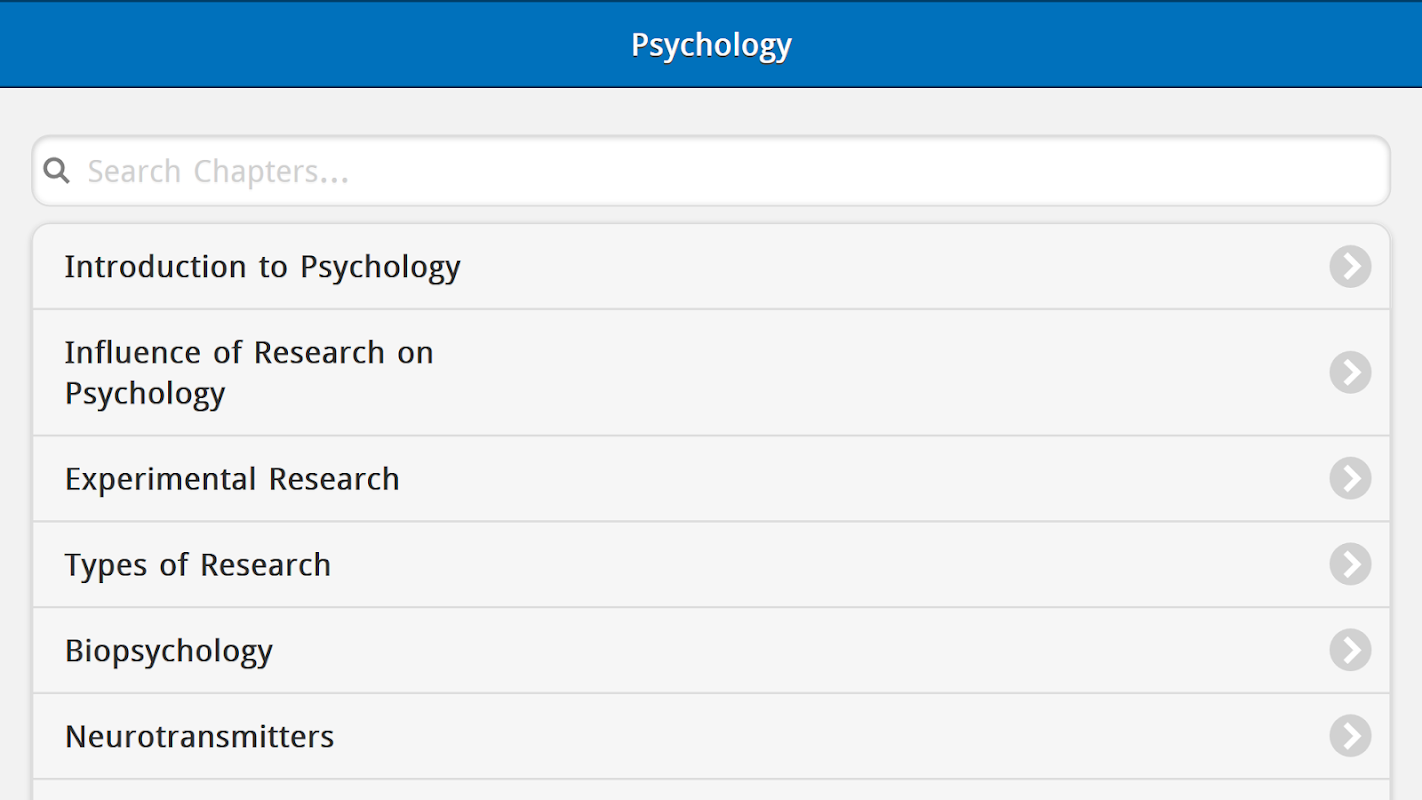This screenshot has width=1422, height=800.
Task: Click the Experimental Research arrow icon
Action: [x=1350, y=479]
